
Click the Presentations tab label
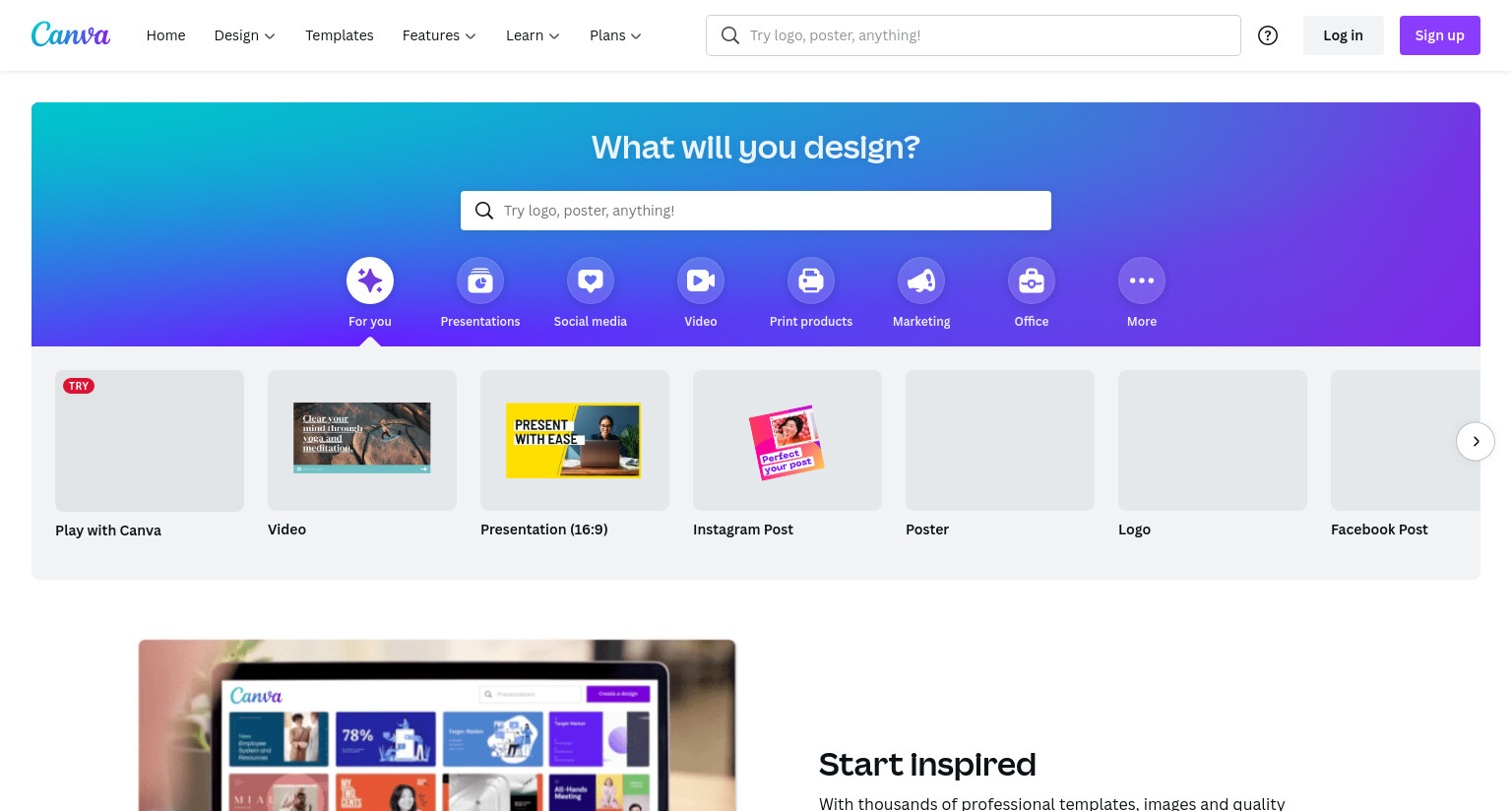(x=480, y=322)
